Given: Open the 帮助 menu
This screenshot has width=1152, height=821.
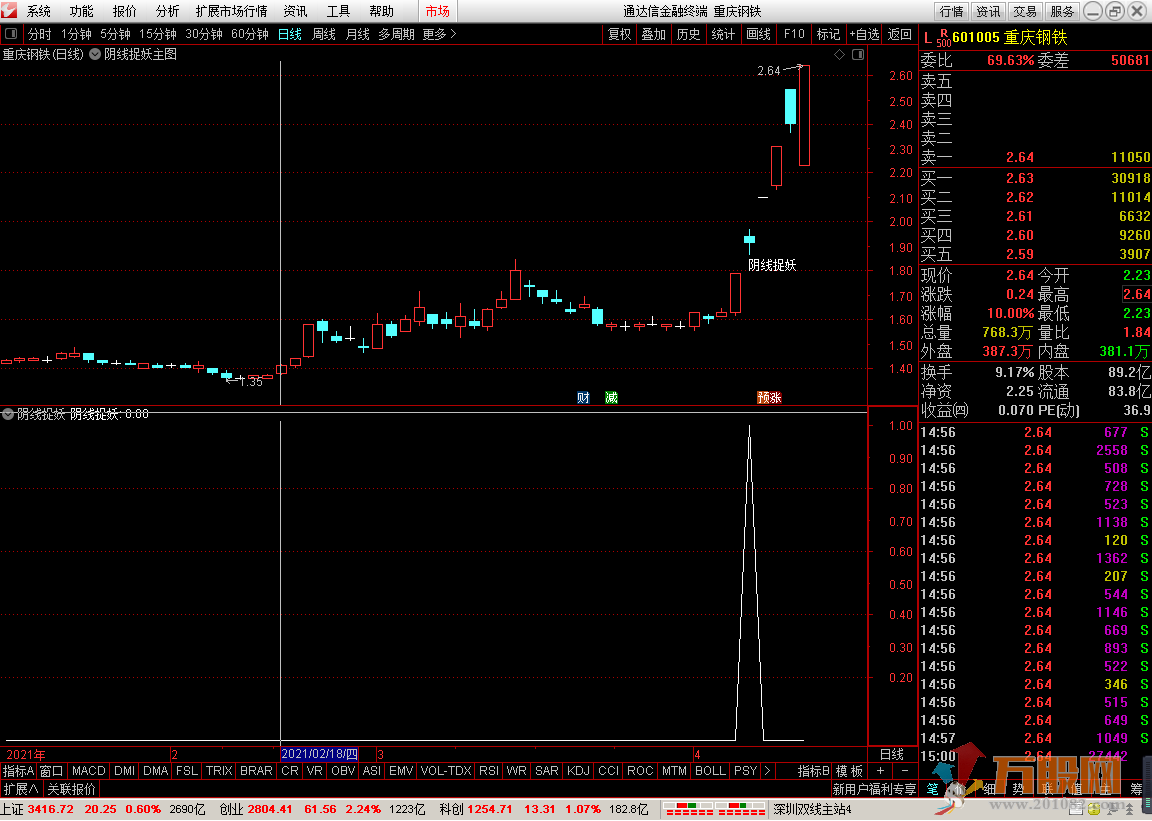Looking at the screenshot, I should click(381, 11).
